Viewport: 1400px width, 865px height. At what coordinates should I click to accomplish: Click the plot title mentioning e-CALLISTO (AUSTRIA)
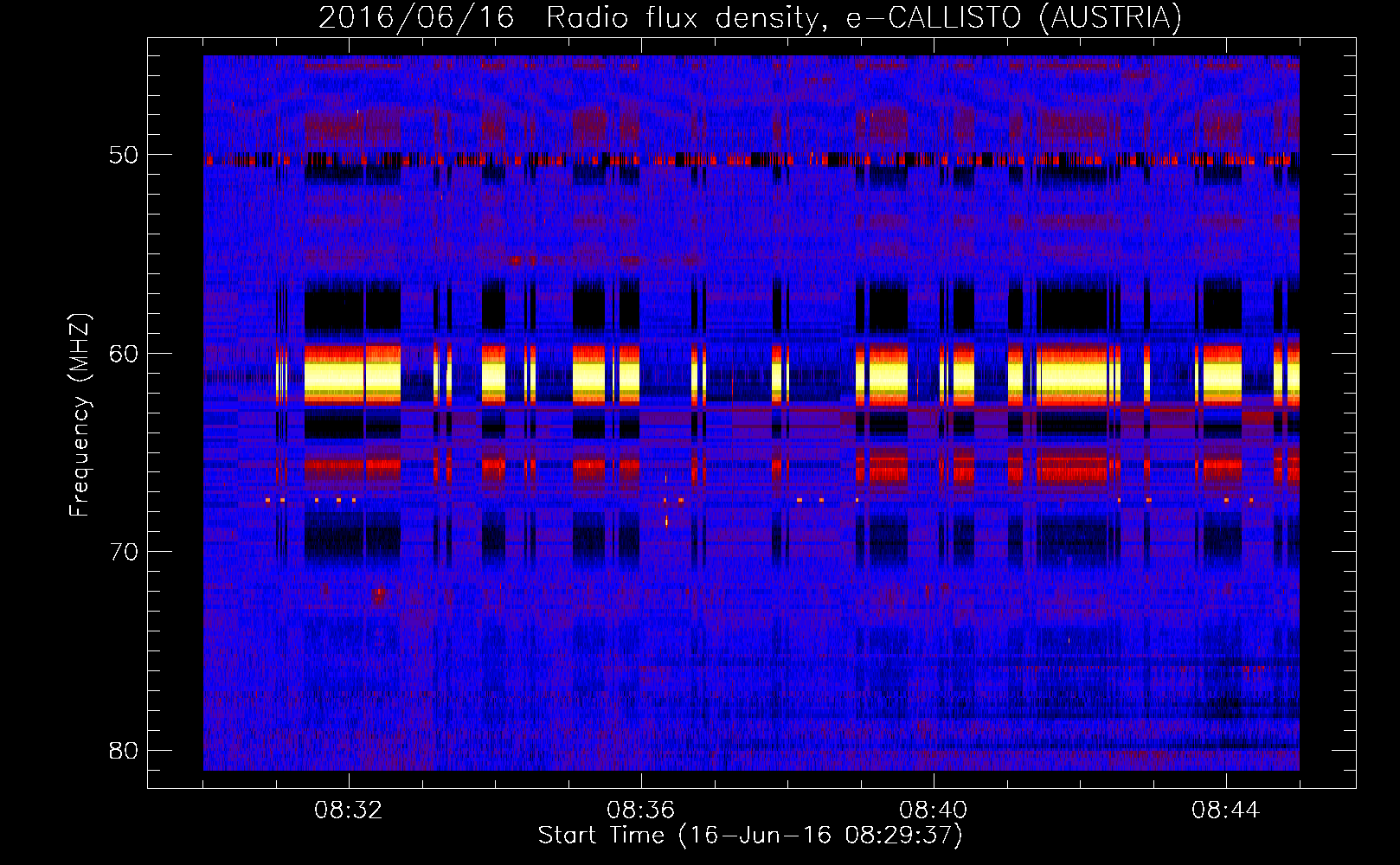750,17
